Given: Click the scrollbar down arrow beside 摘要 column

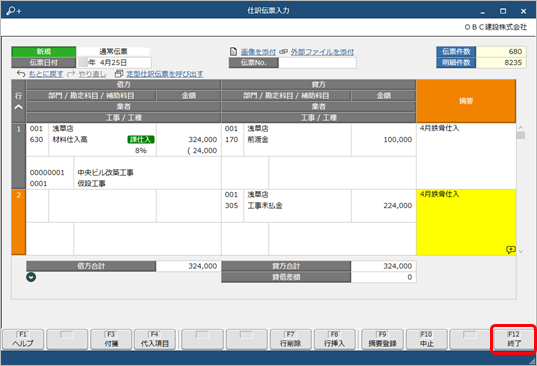Looking at the screenshot, I should [x=521, y=252].
